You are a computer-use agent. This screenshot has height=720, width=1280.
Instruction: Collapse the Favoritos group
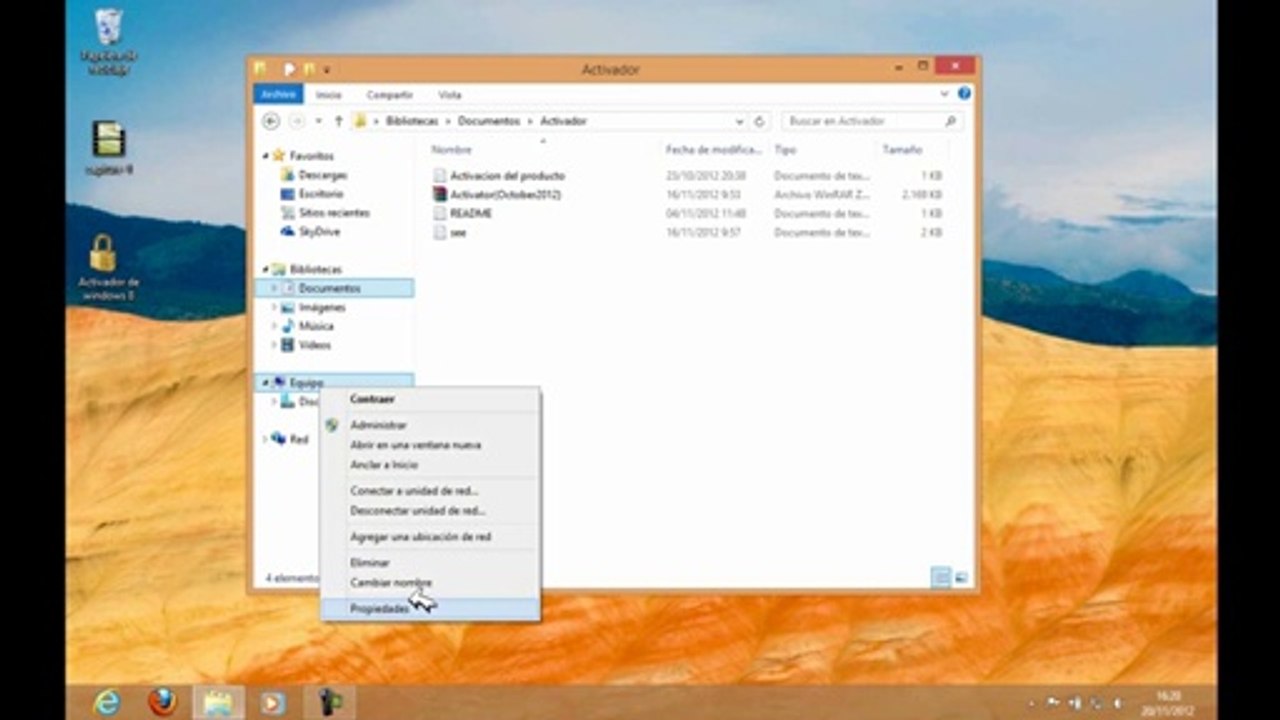(265, 156)
